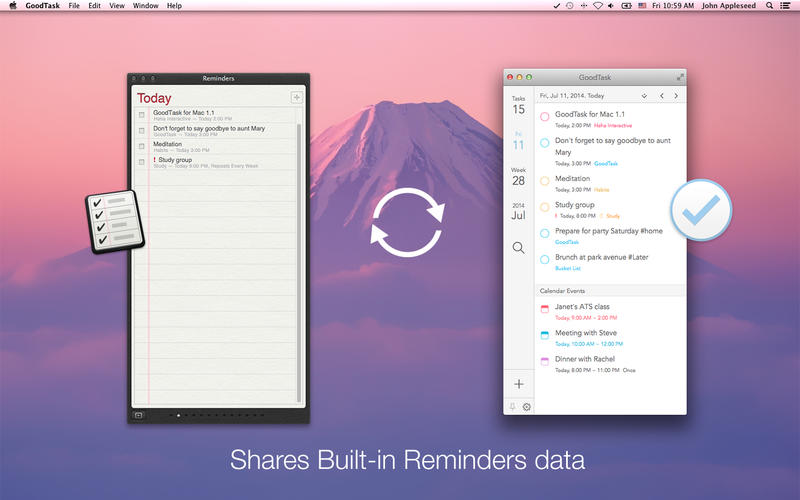Click the volume icon in menu bar
This screenshot has height=500, width=800.
[x=611, y=6]
